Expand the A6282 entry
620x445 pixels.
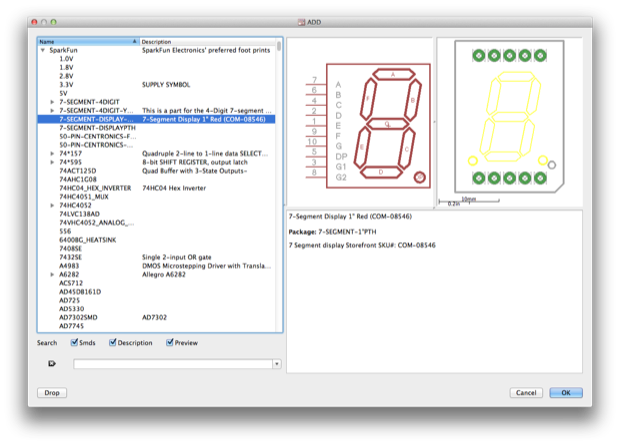(52, 274)
